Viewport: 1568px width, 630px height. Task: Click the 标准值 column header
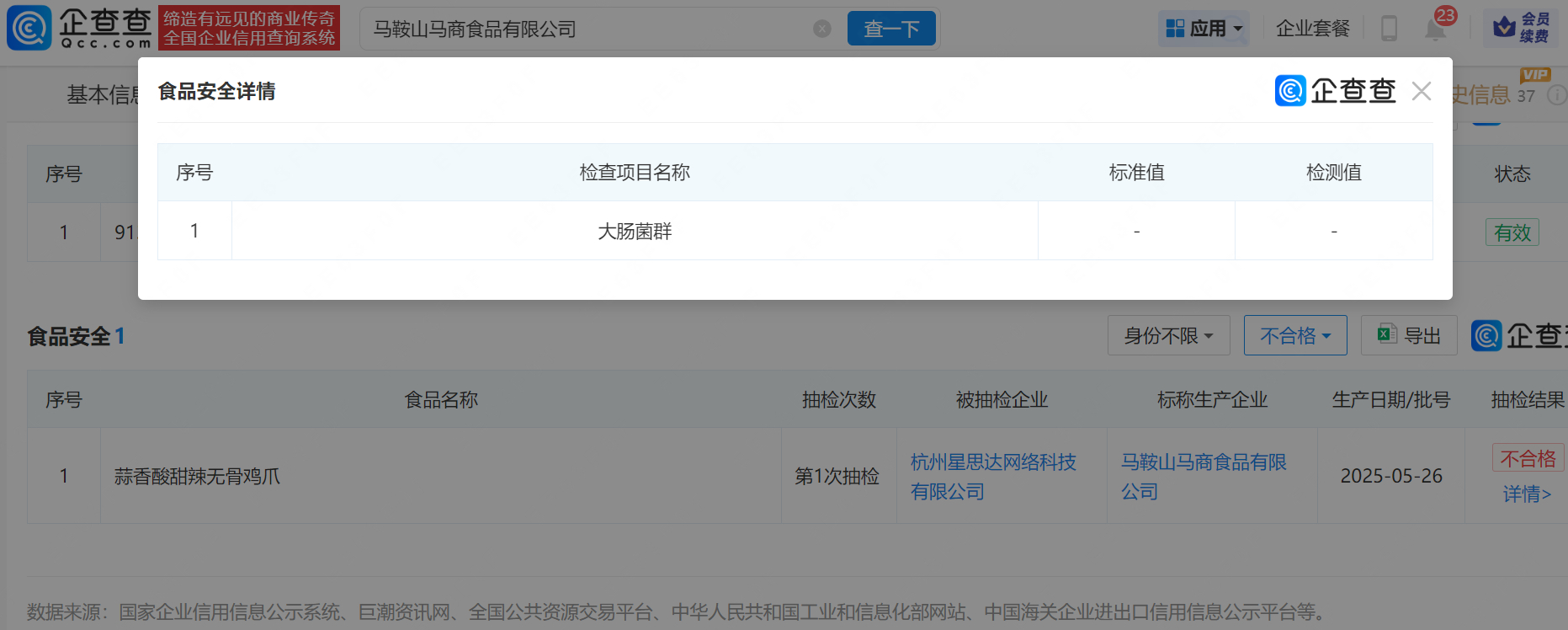[1136, 173]
